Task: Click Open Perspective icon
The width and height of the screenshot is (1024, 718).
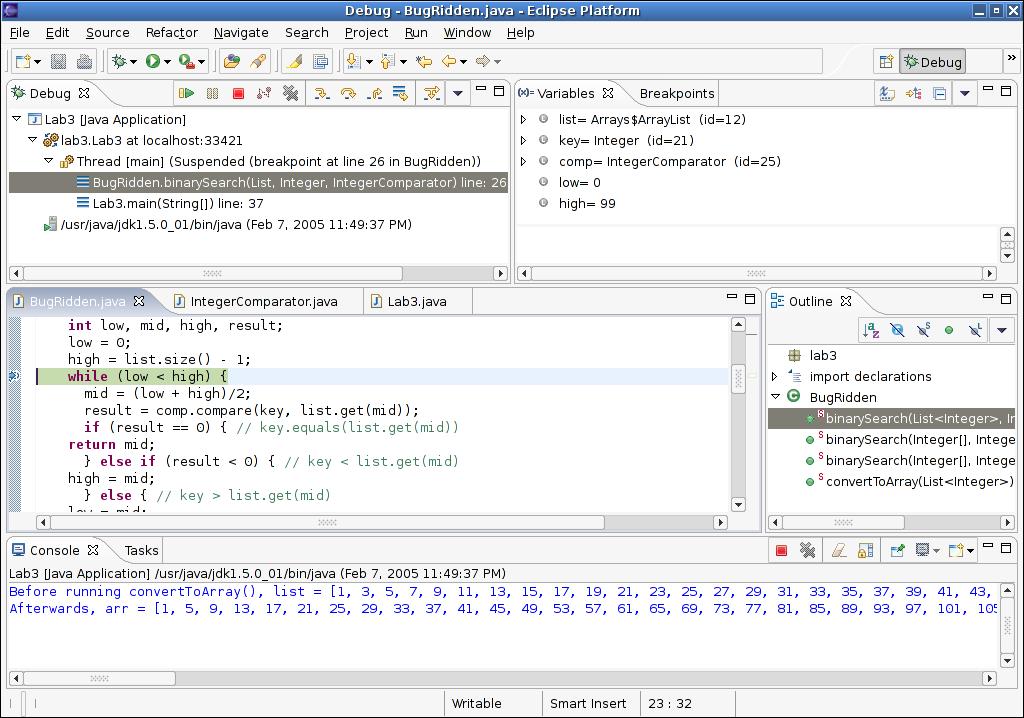Action: click(x=886, y=61)
